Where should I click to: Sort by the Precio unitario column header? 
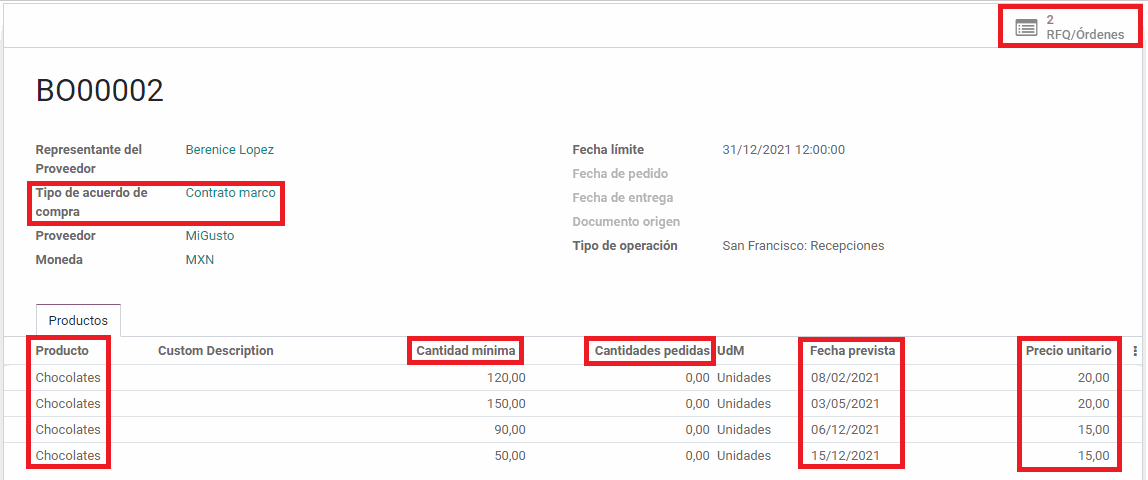coord(1068,351)
